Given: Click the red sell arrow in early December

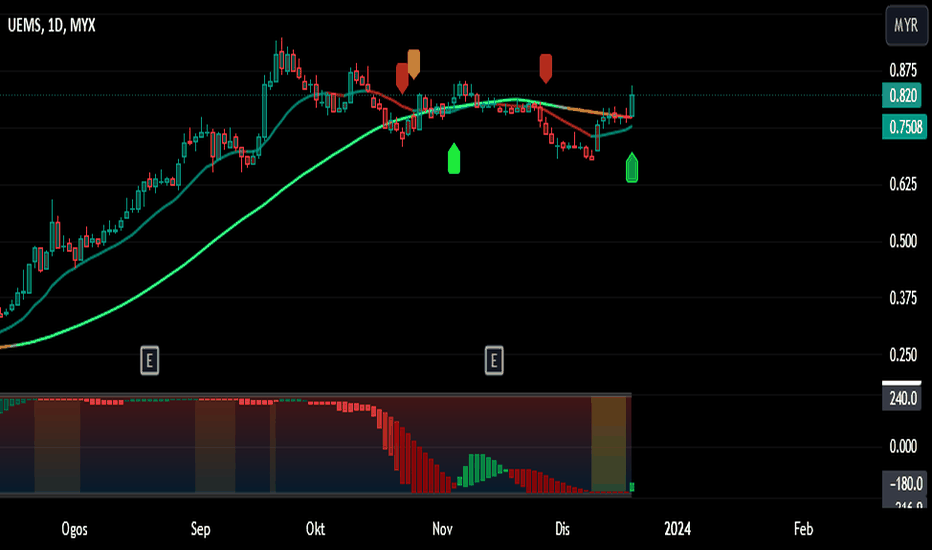Looking at the screenshot, I should (x=546, y=68).
